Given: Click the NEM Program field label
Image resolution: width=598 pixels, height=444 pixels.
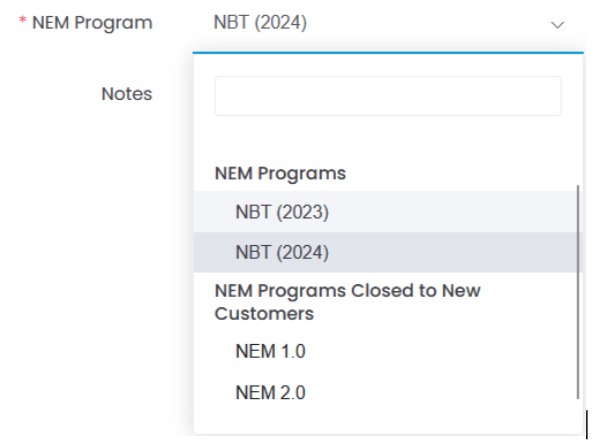Looking at the screenshot, I should click(x=92, y=23).
